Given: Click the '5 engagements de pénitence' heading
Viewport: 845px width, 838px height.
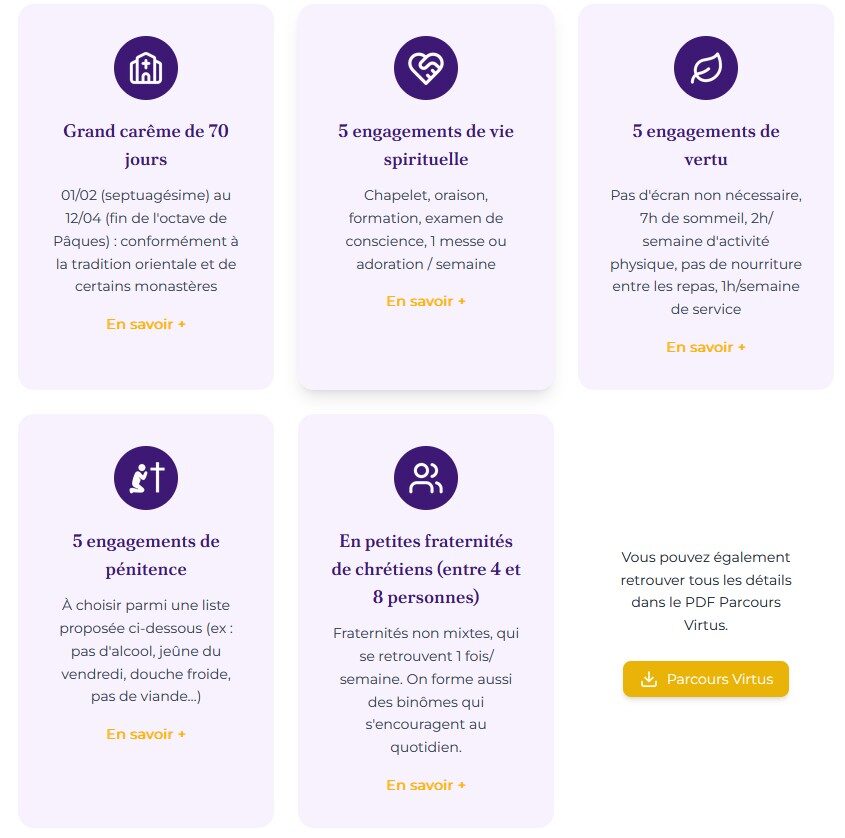Looking at the screenshot, I should click(x=146, y=555).
